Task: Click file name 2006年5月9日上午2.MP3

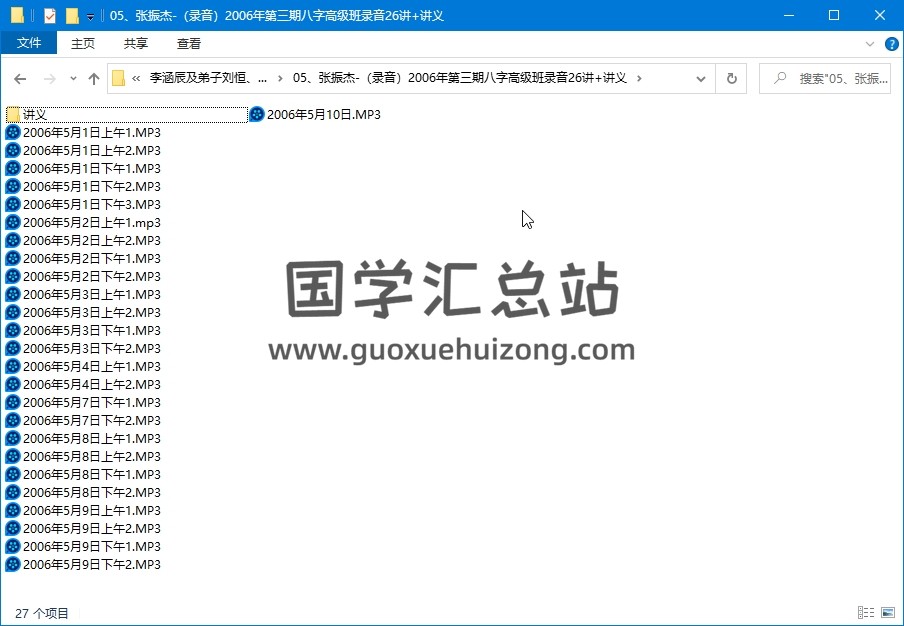Action: pos(92,528)
